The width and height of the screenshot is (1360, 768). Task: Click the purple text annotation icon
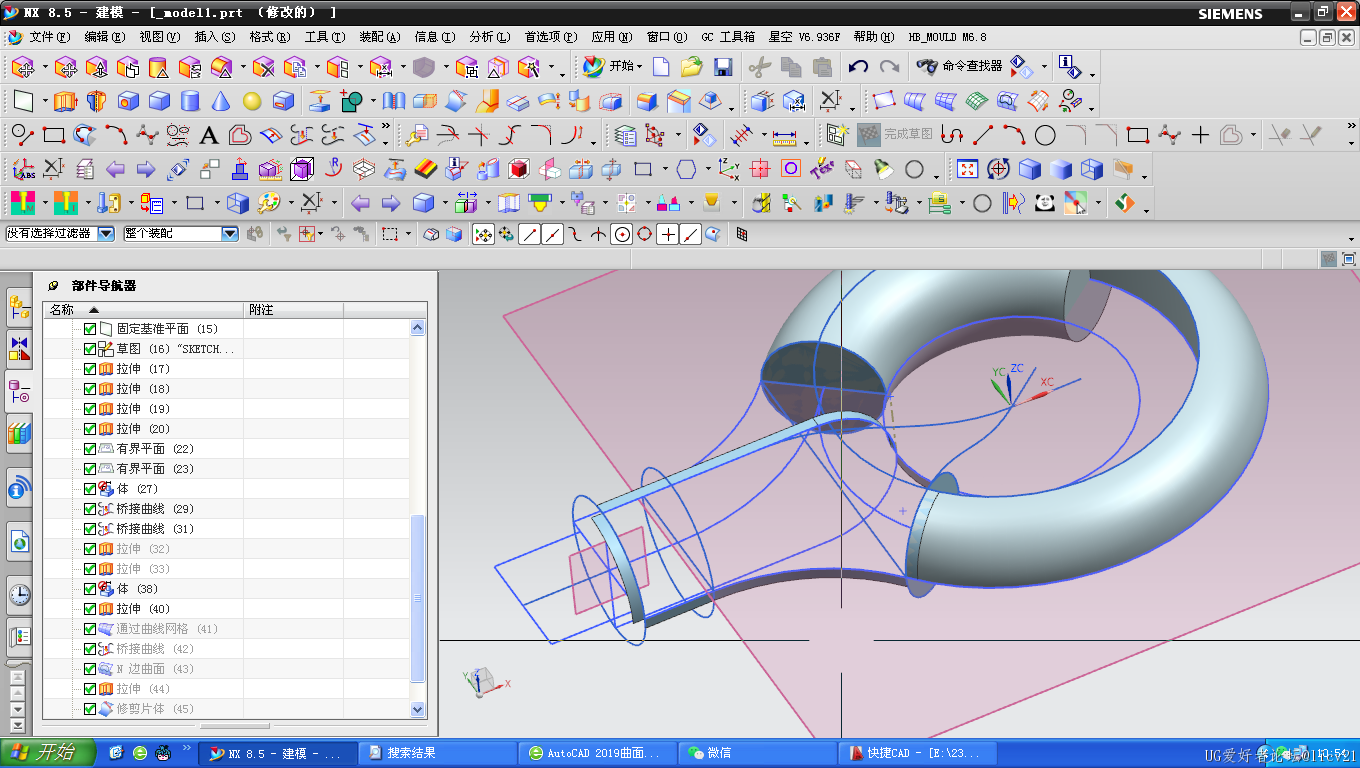[822, 169]
